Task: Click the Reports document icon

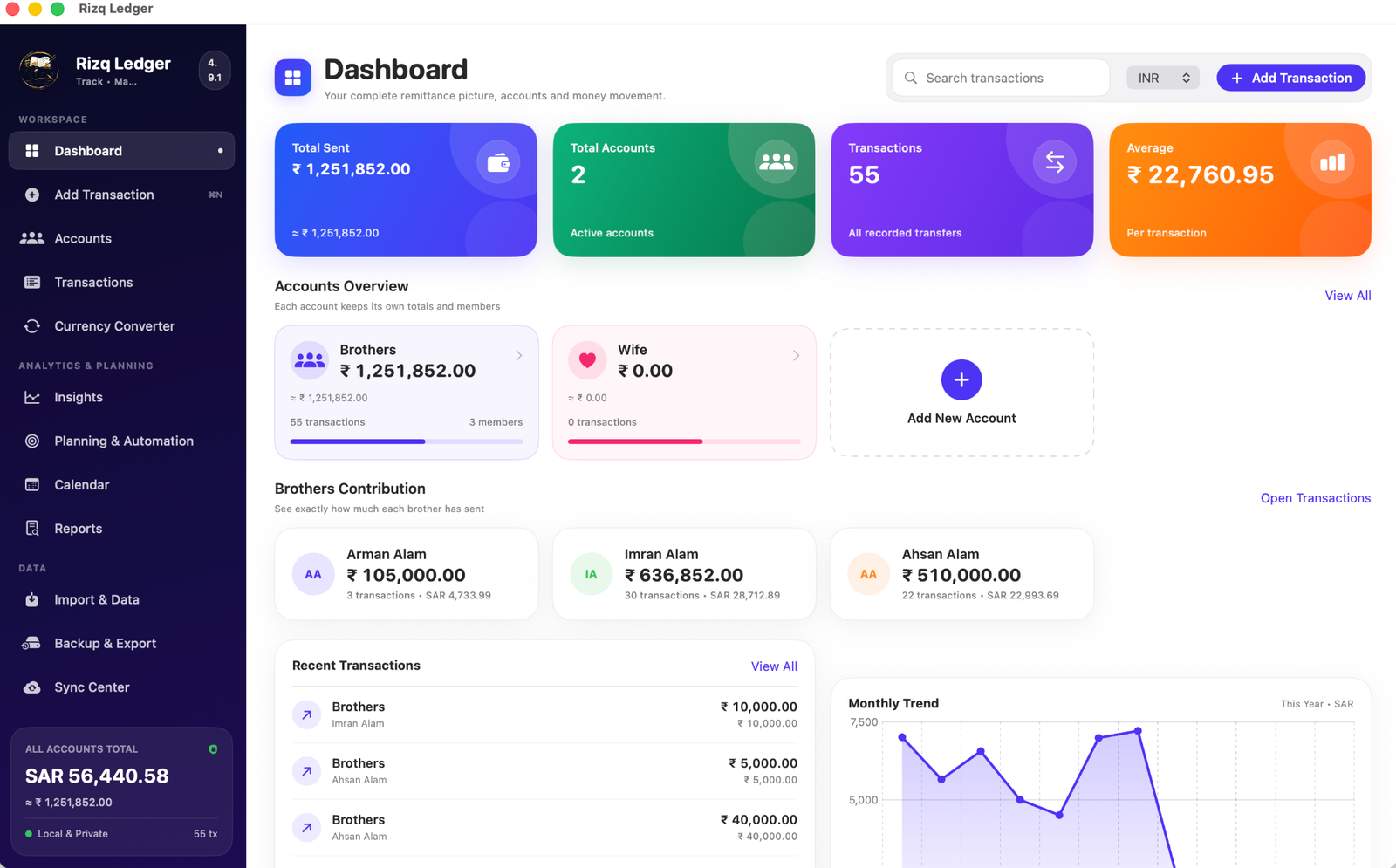Action: coord(32,528)
